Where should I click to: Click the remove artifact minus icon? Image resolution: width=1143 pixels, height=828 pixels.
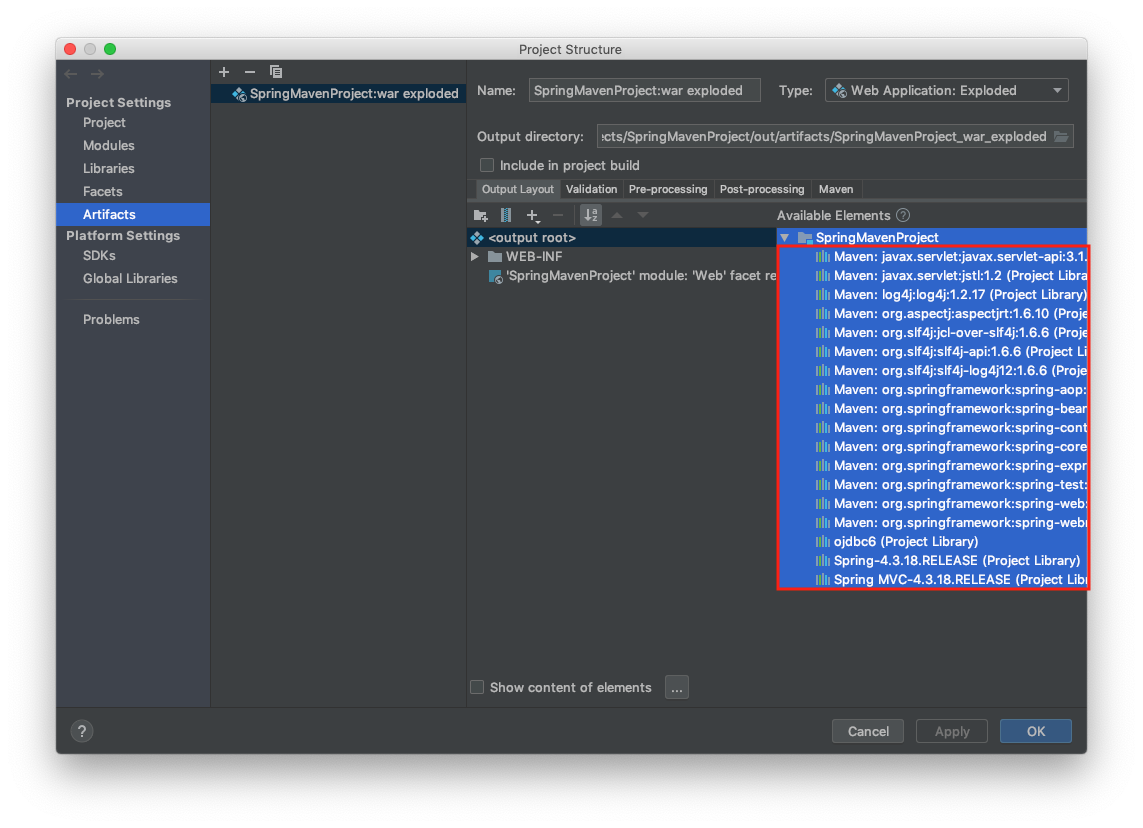(249, 71)
